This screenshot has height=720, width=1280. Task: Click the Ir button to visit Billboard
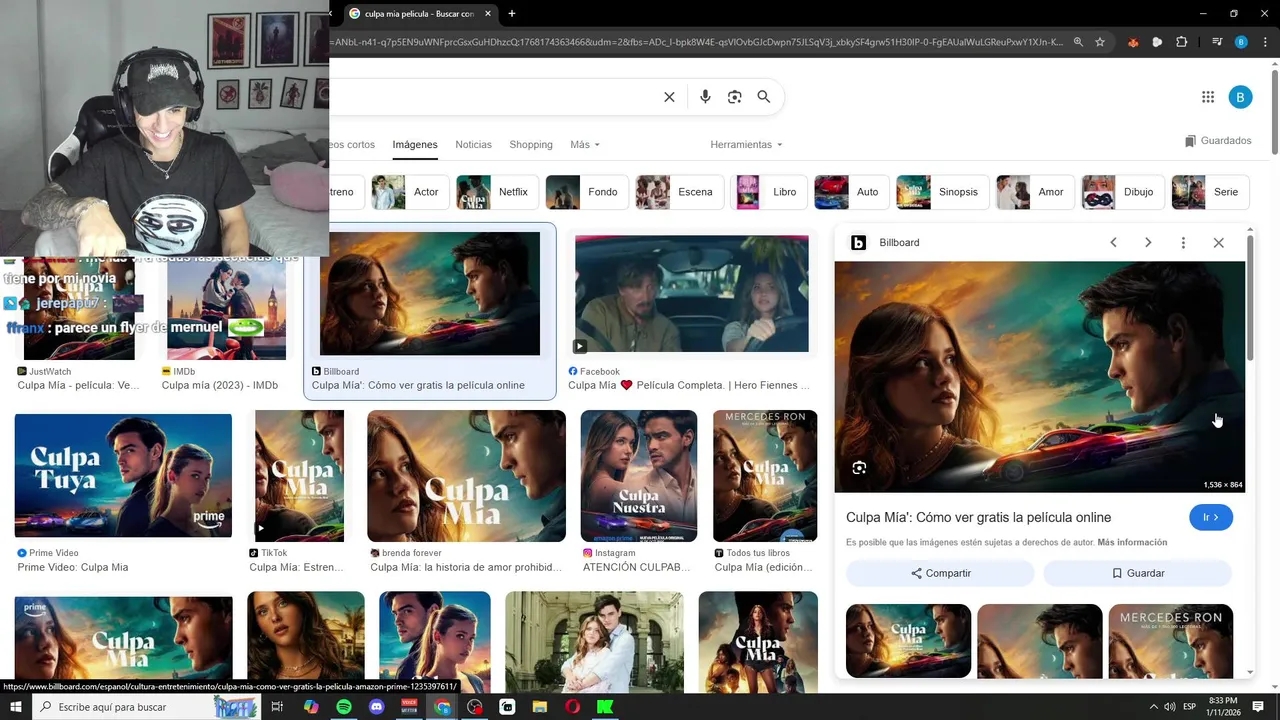pos(1211,517)
